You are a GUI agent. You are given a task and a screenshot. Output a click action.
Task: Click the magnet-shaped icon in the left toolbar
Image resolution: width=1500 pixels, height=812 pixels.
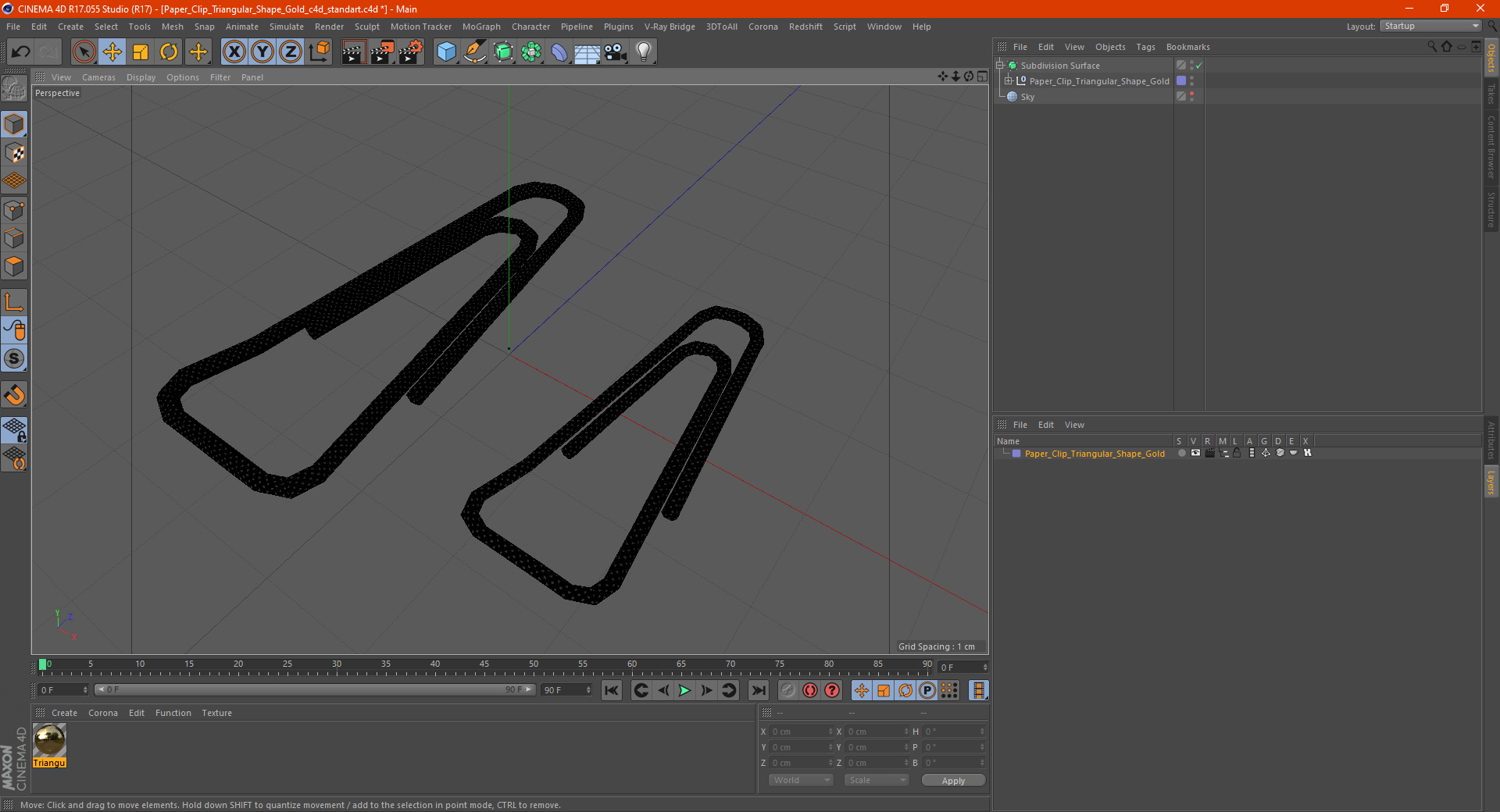click(14, 395)
